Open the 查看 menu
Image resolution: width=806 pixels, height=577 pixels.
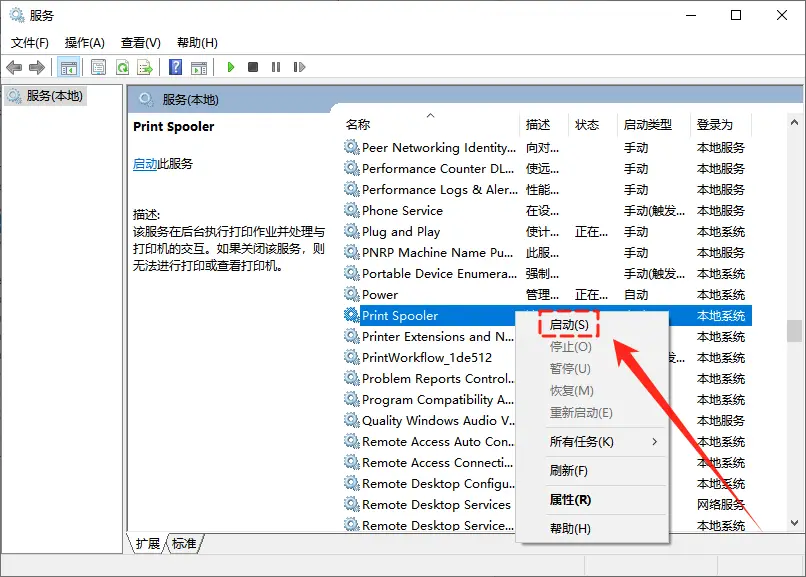139,43
